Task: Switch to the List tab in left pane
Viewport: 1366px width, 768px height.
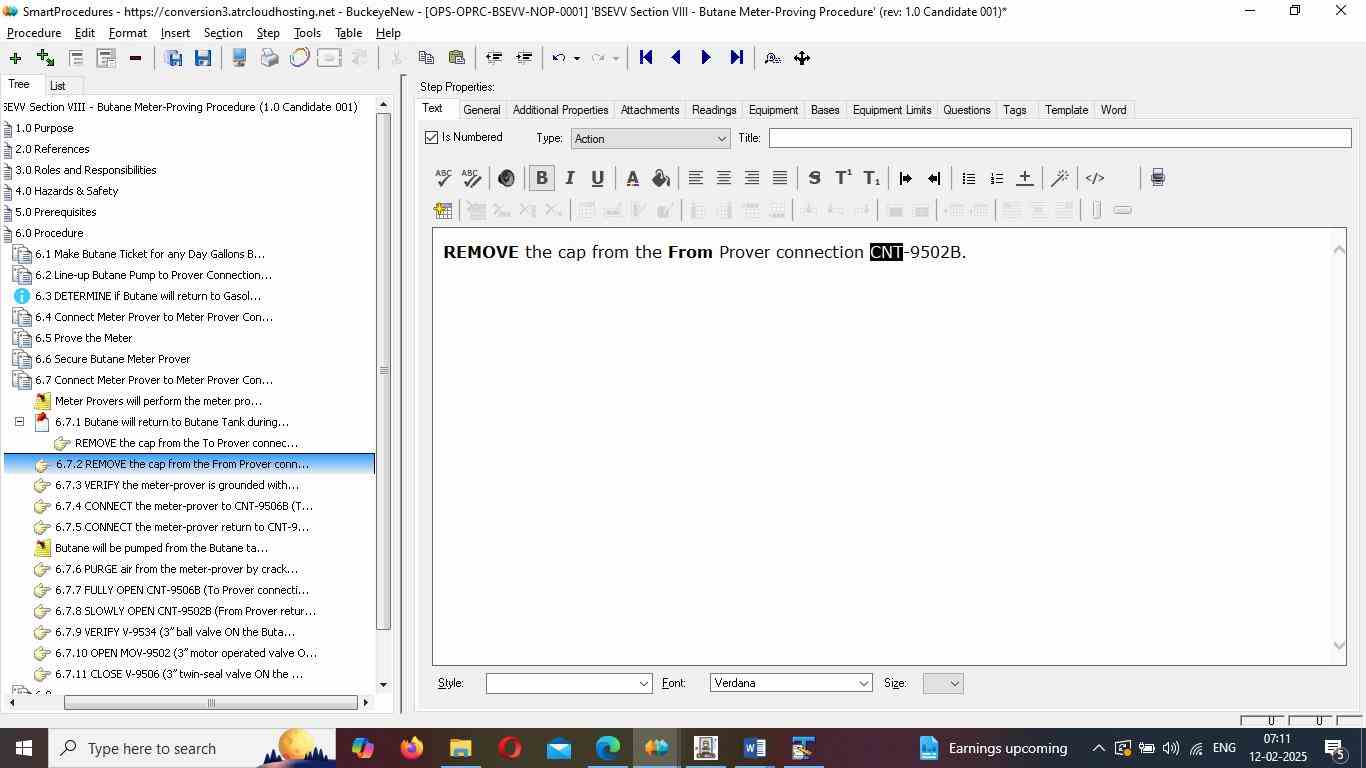Action: [57, 86]
